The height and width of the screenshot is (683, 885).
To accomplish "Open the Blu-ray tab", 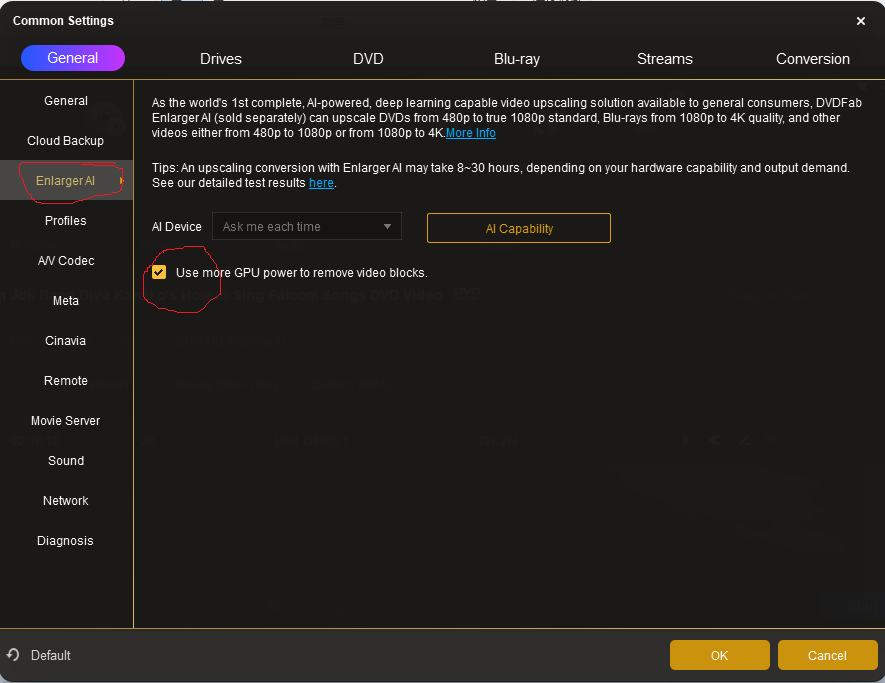I will point(516,59).
